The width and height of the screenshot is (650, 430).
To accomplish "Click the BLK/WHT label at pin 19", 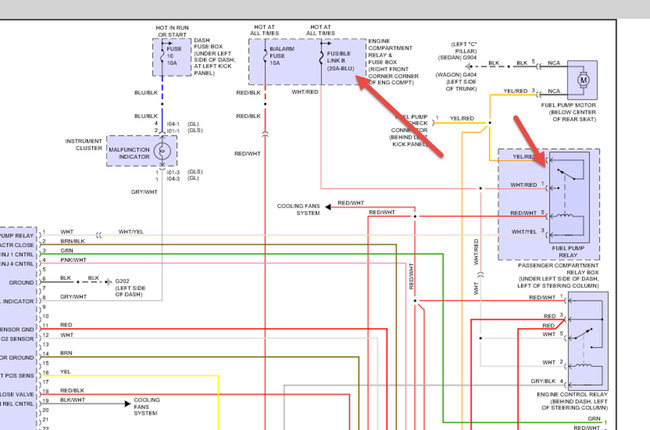I will [73, 400].
